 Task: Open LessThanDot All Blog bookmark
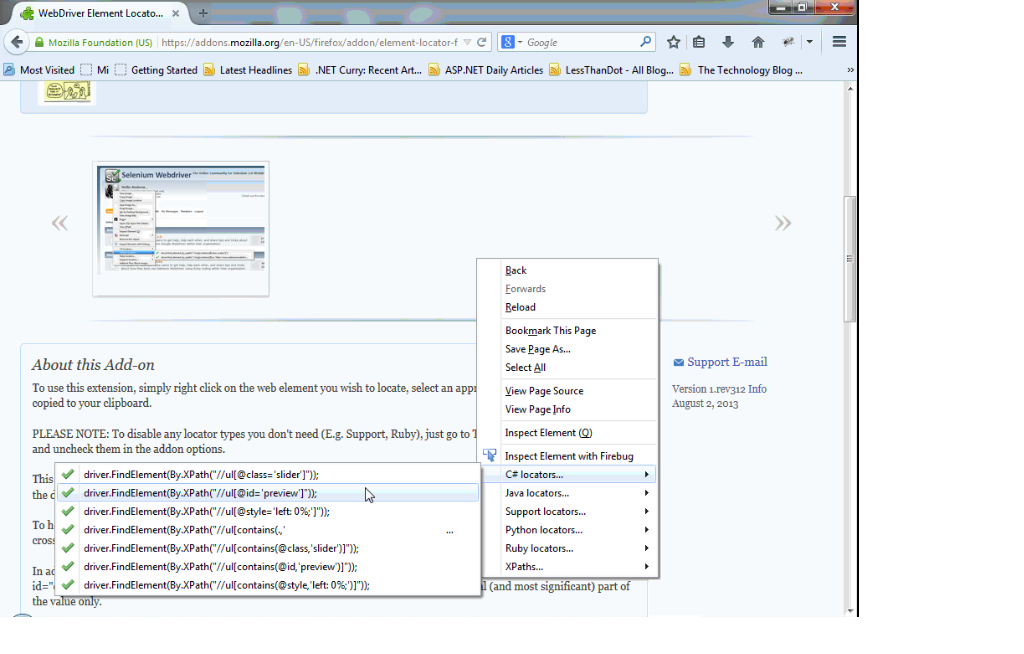pyautogui.click(x=611, y=70)
